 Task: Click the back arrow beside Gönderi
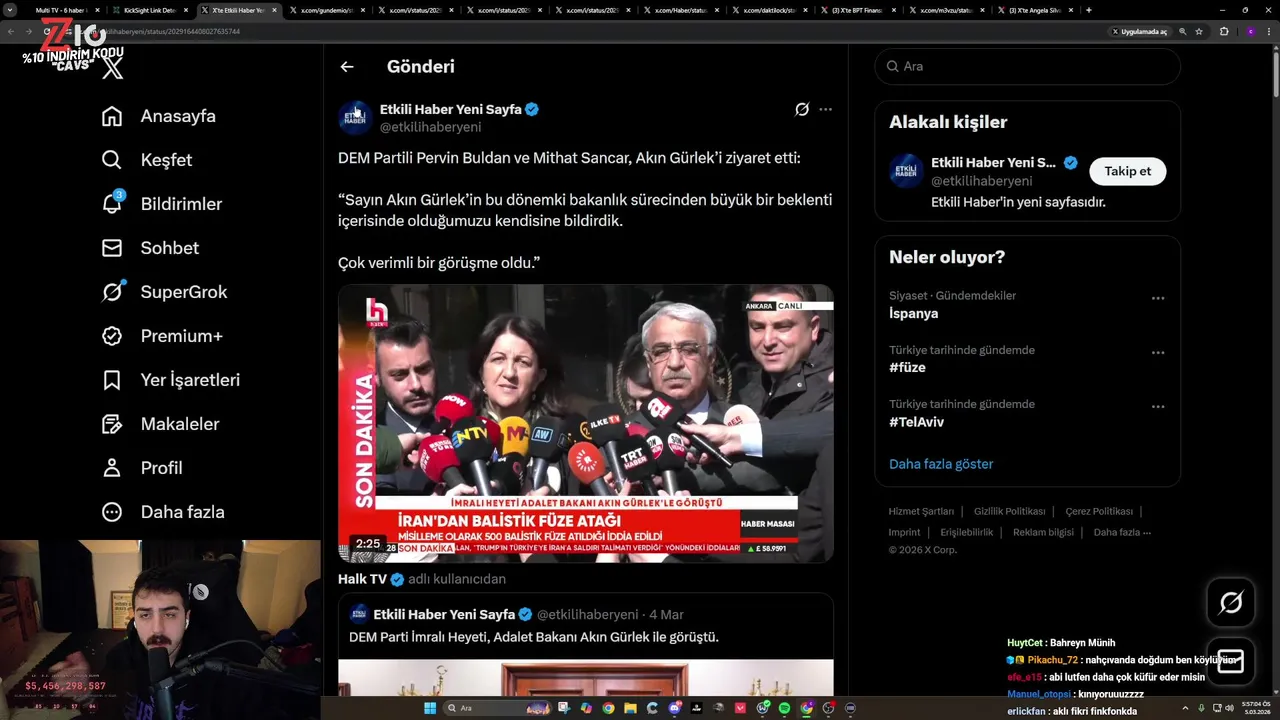pos(347,67)
